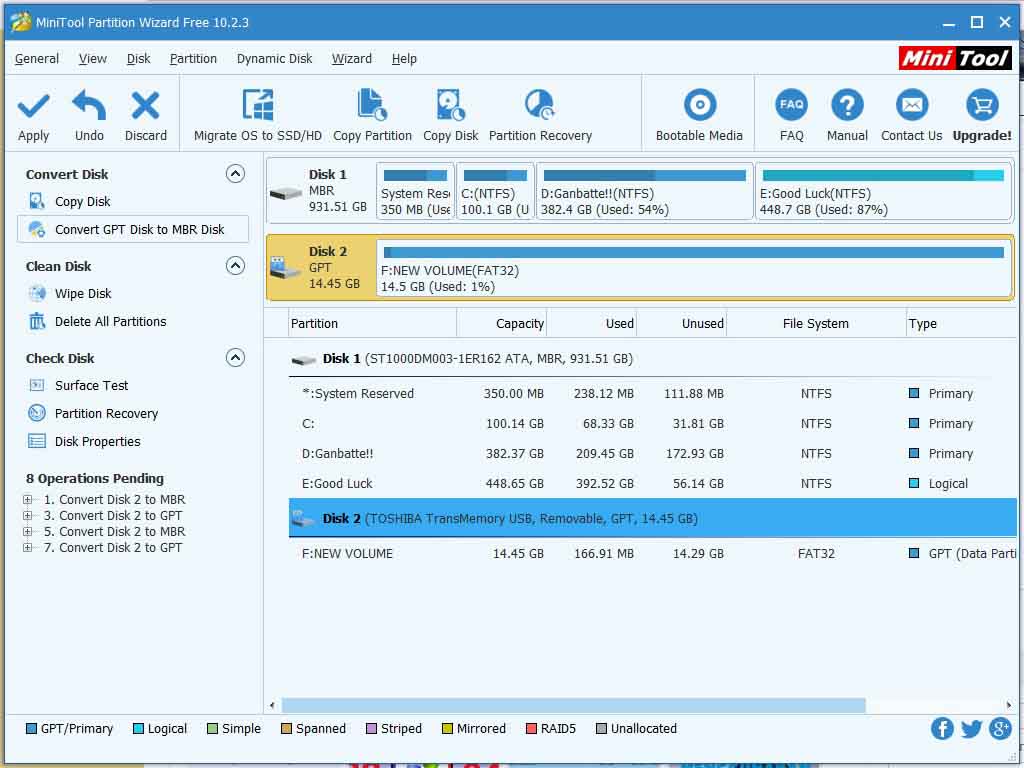Open the Dynamic Disk menu
The width and height of the screenshot is (1024, 768).
(274, 59)
